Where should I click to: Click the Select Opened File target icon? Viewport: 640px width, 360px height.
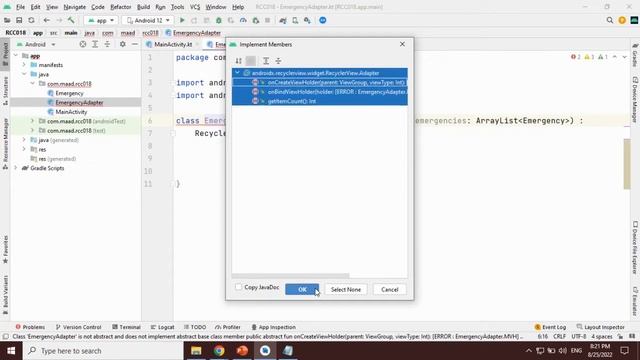(82, 44)
